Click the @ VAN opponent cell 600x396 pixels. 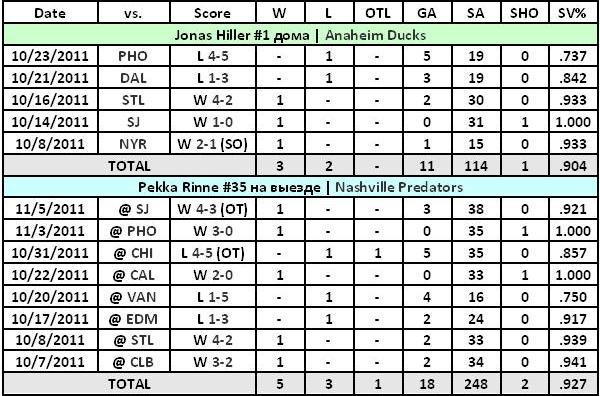(134, 297)
